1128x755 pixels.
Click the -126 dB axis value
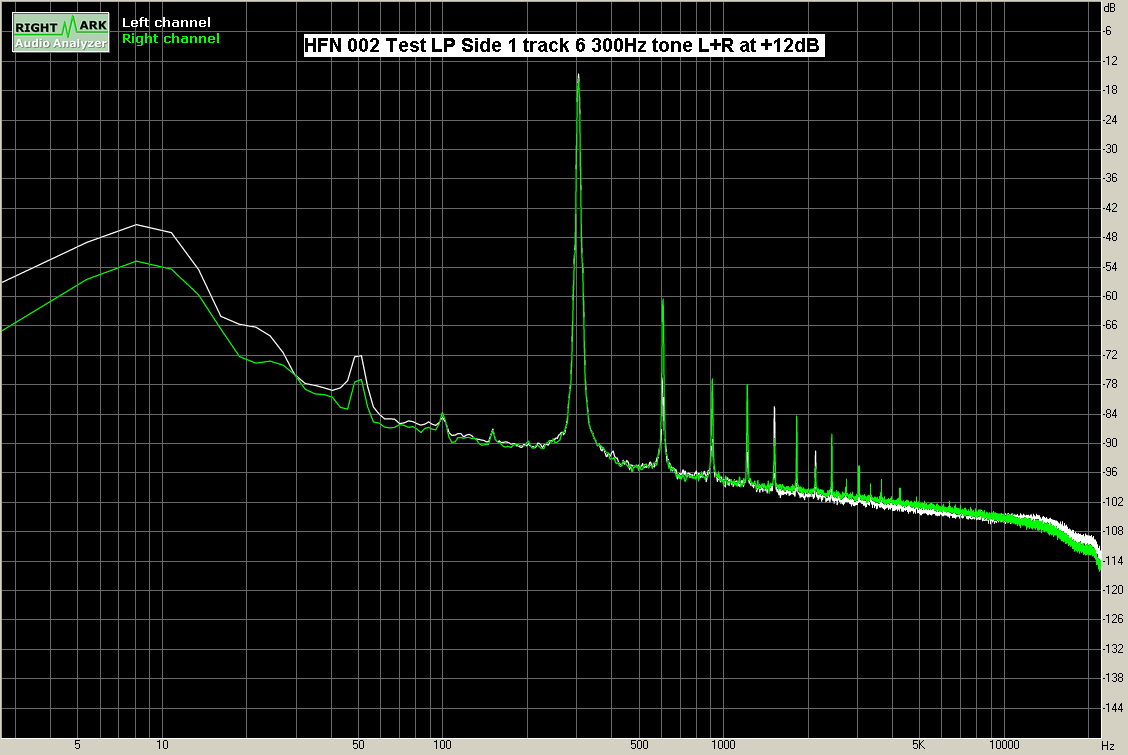[1112, 619]
